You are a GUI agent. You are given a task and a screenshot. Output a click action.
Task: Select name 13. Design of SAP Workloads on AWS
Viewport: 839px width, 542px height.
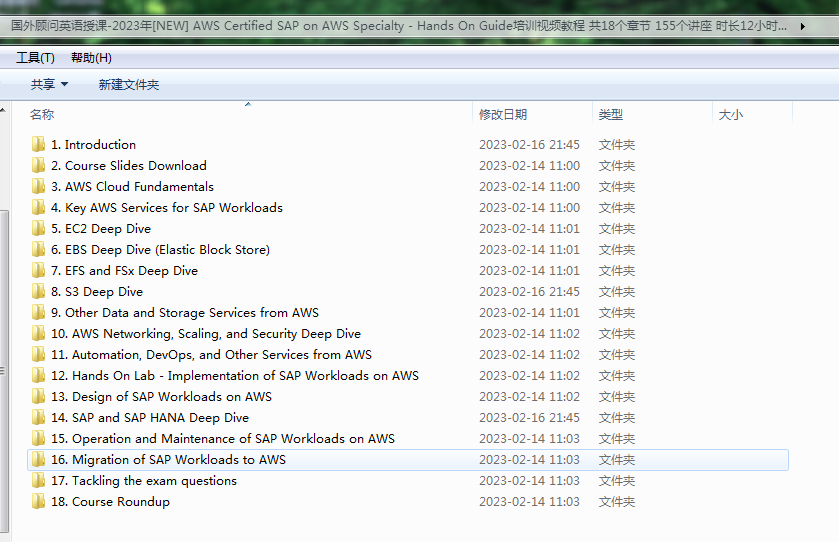pos(162,396)
